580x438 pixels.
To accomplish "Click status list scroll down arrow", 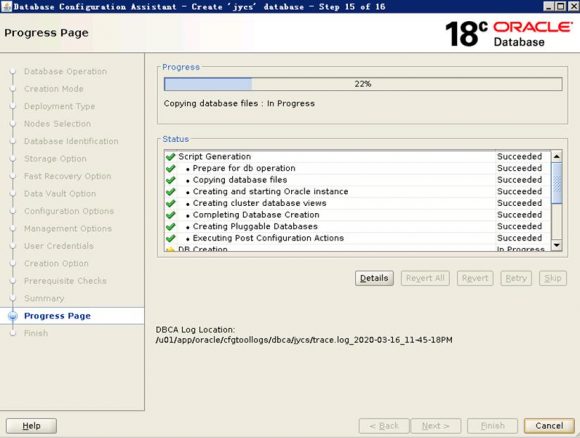I will point(556,245).
